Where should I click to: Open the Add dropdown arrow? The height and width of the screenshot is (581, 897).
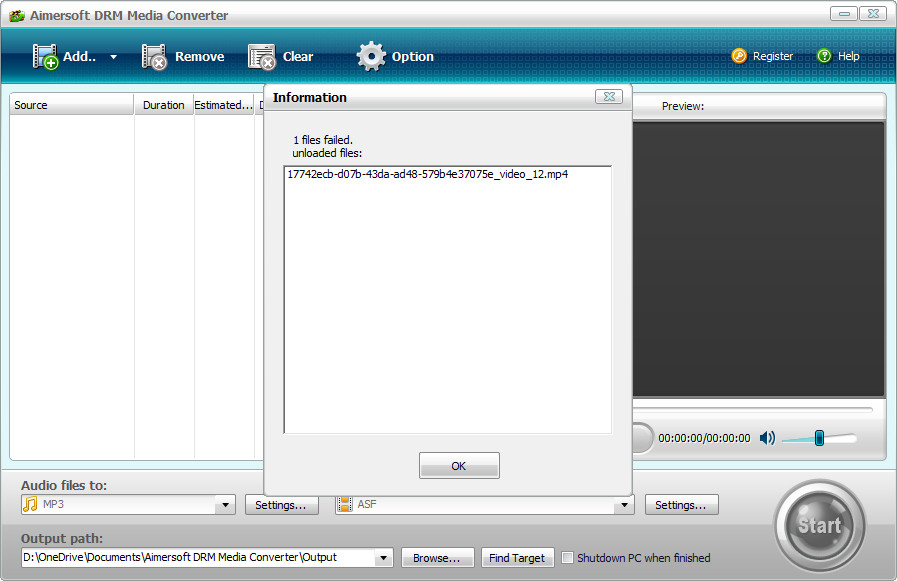113,57
